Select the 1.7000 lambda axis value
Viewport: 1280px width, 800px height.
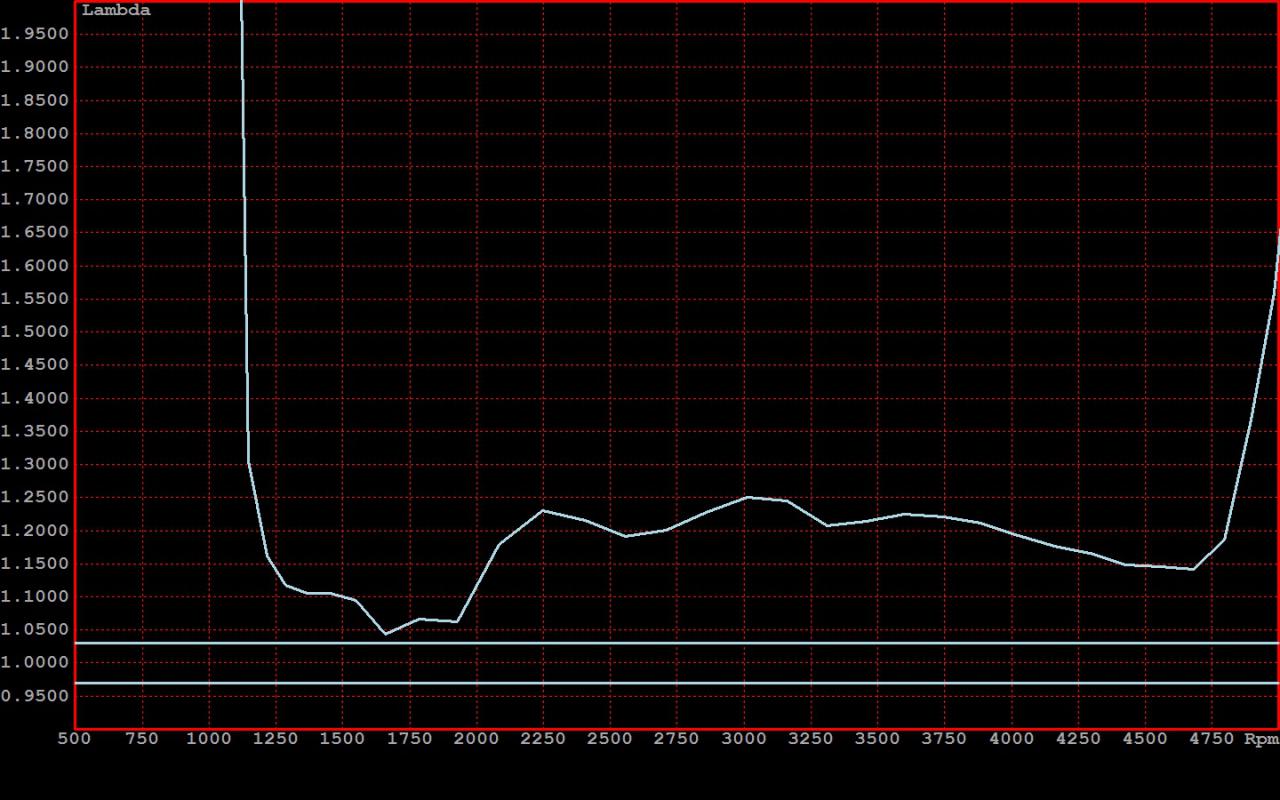(35, 199)
